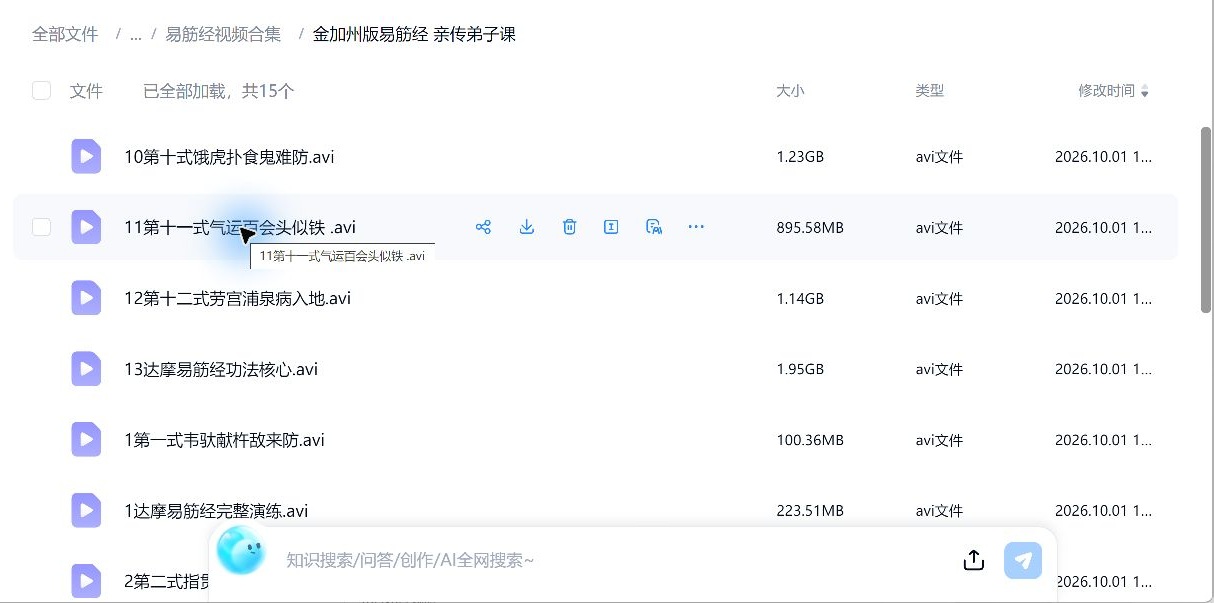Click the video icon beside 10第十式饿虎扑食鬼难防.avi
The image size is (1214, 603).
click(x=86, y=156)
